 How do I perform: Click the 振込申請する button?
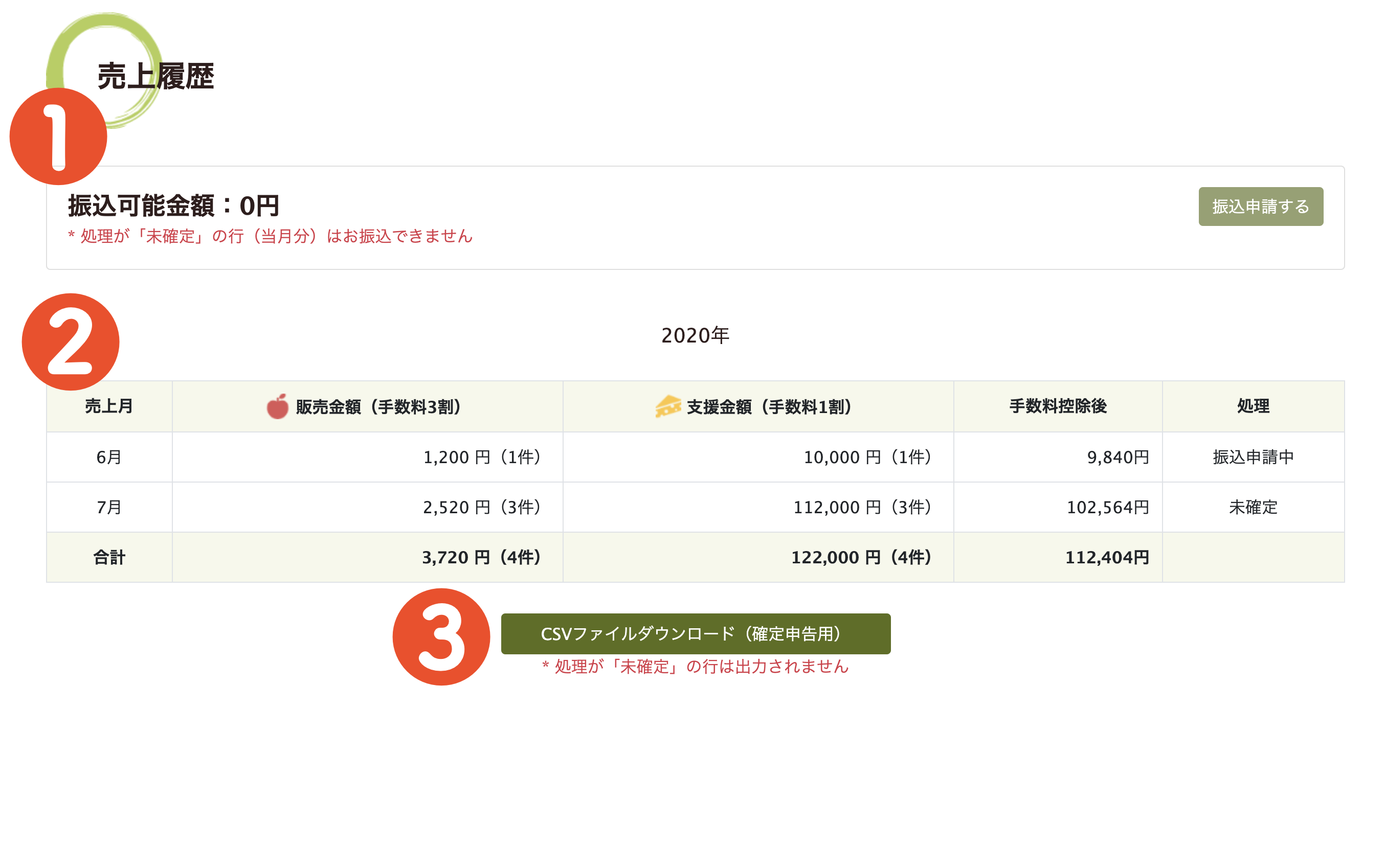(x=1260, y=206)
